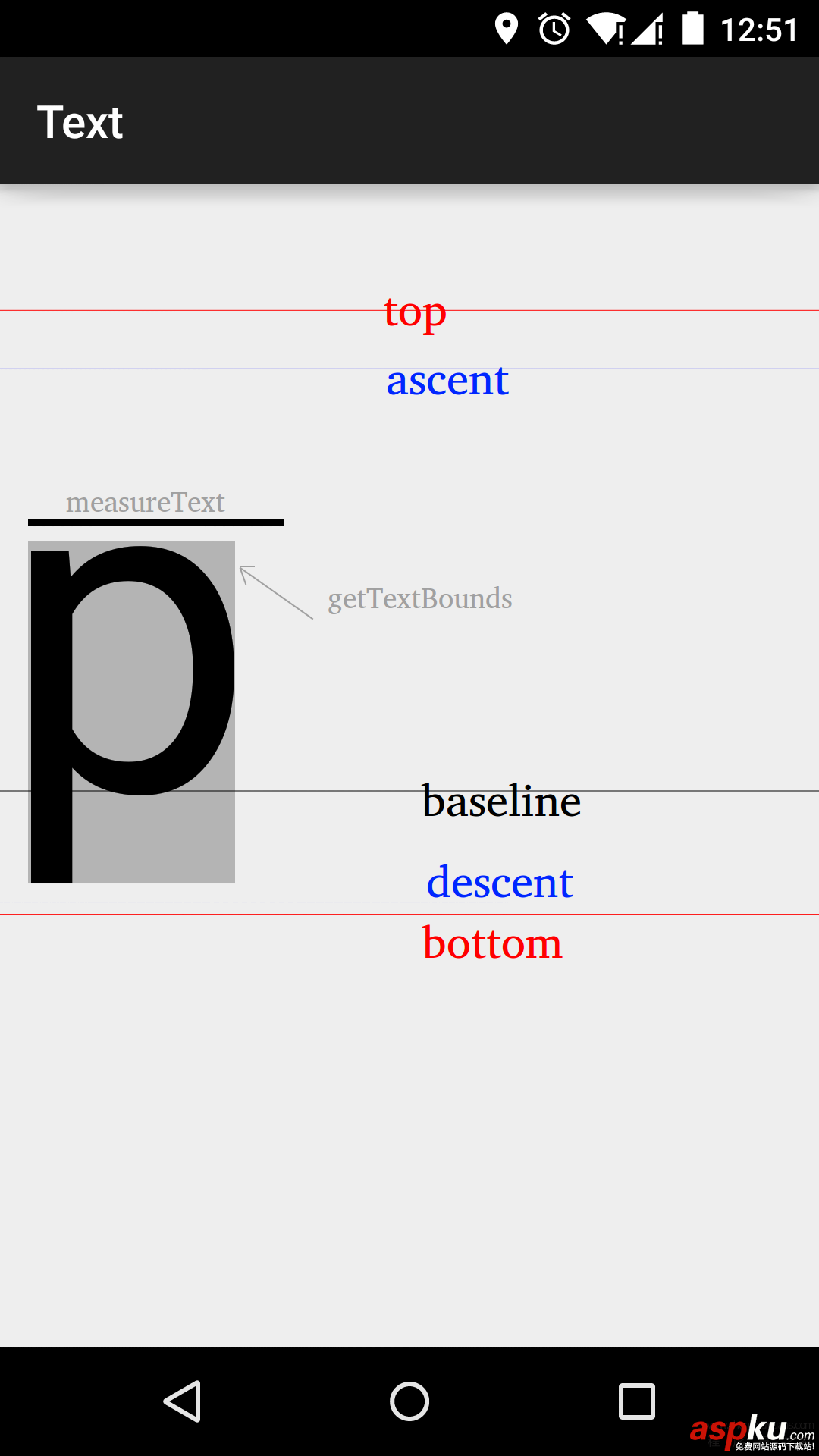
Task: Open the 'Text' app title bar
Action: click(x=80, y=121)
